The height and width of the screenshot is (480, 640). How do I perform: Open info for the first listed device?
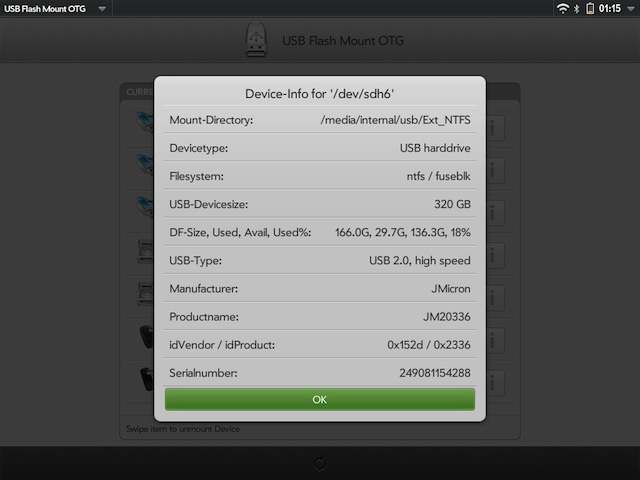click(495, 128)
